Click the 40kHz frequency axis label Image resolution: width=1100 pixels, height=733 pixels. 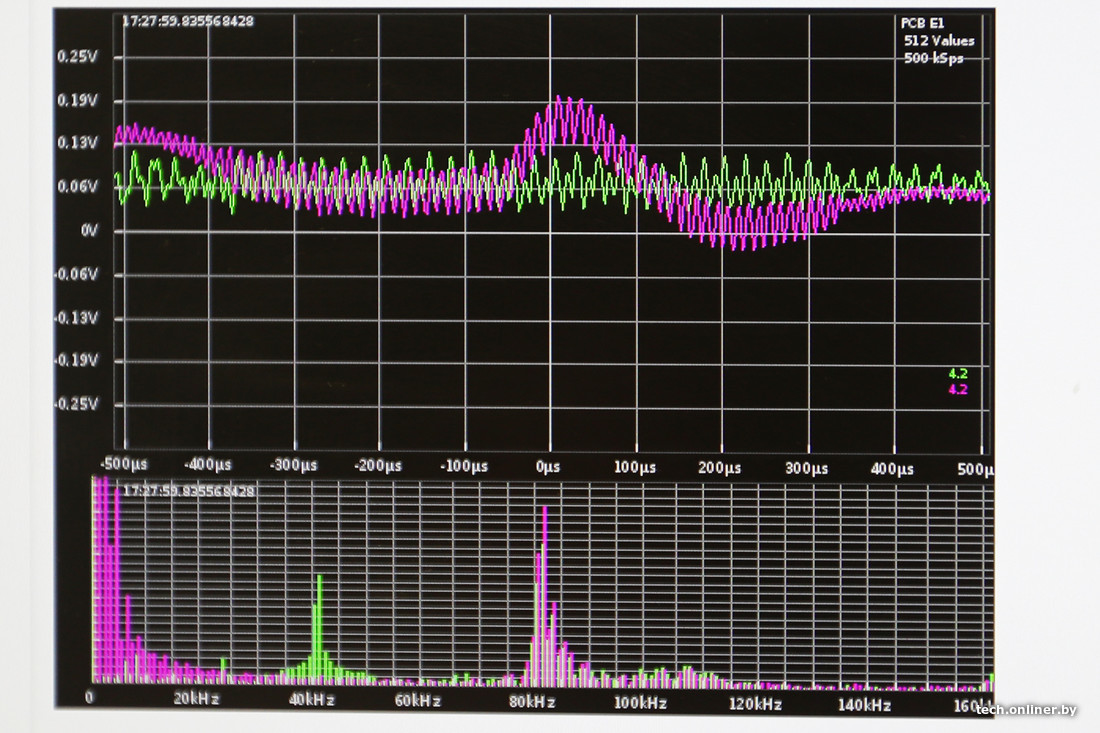pyautogui.click(x=310, y=702)
